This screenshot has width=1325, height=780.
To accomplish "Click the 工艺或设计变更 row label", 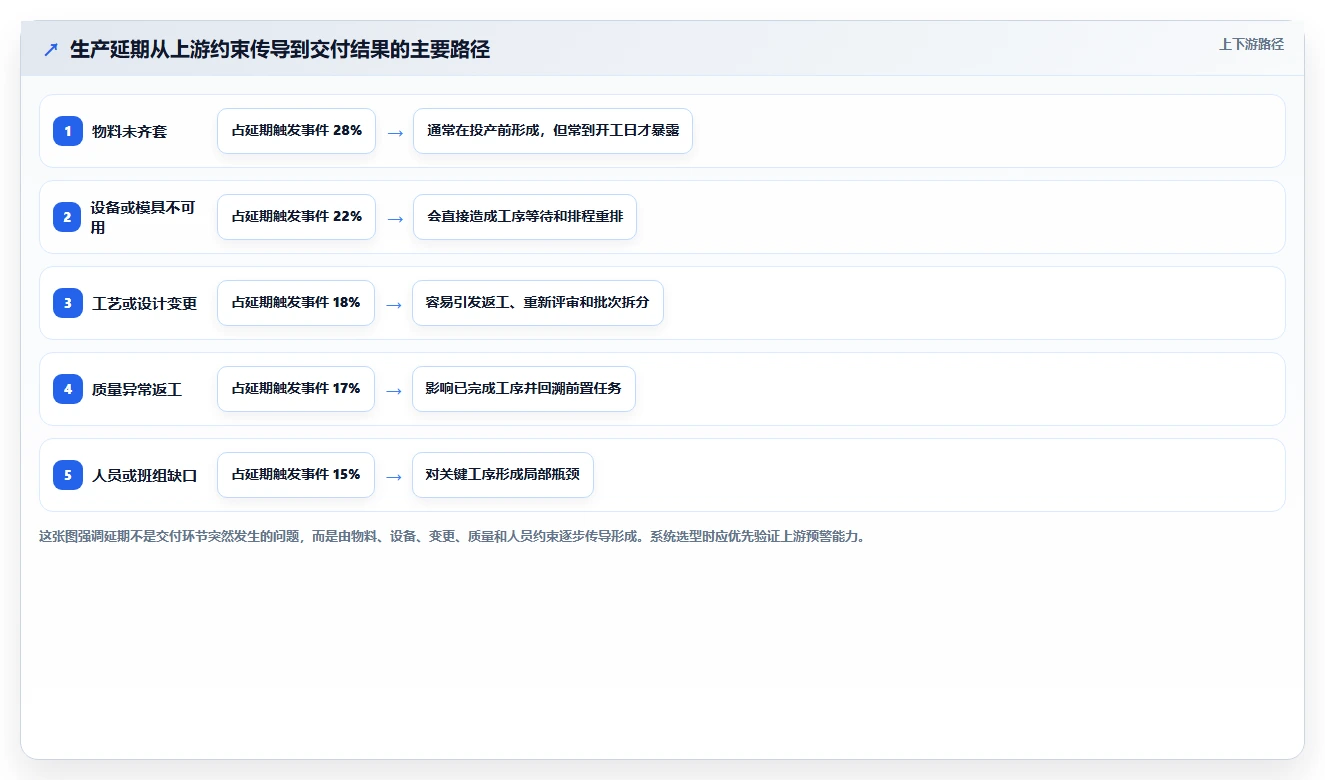I will tap(145, 303).
